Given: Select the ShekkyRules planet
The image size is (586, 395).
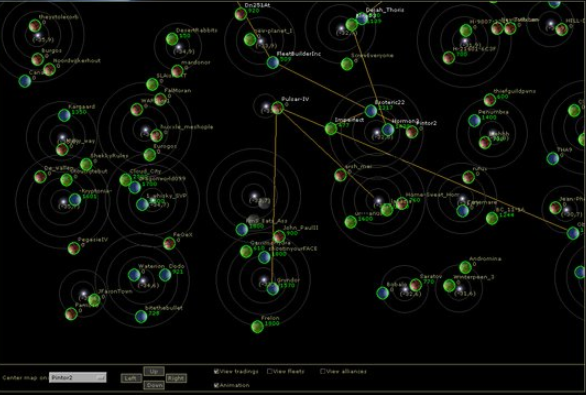Looking at the screenshot, I should point(86,164).
